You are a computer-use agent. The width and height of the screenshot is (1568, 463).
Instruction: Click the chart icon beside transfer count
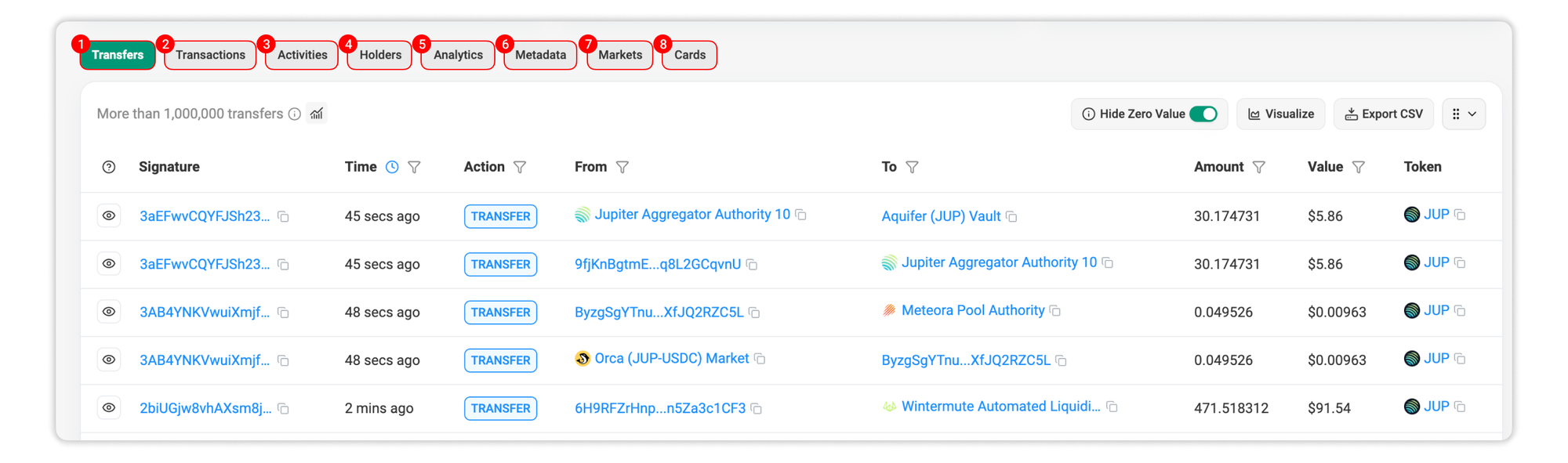(x=317, y=114)
